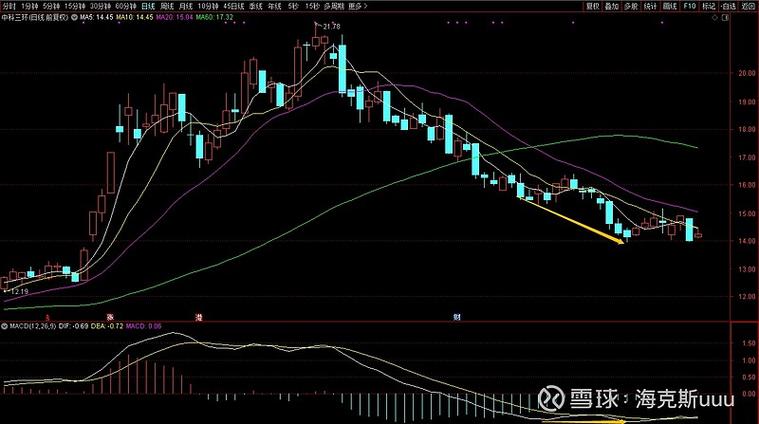
Task: Click the 画线 drawing tools button
Action: [x=669, y=6]
